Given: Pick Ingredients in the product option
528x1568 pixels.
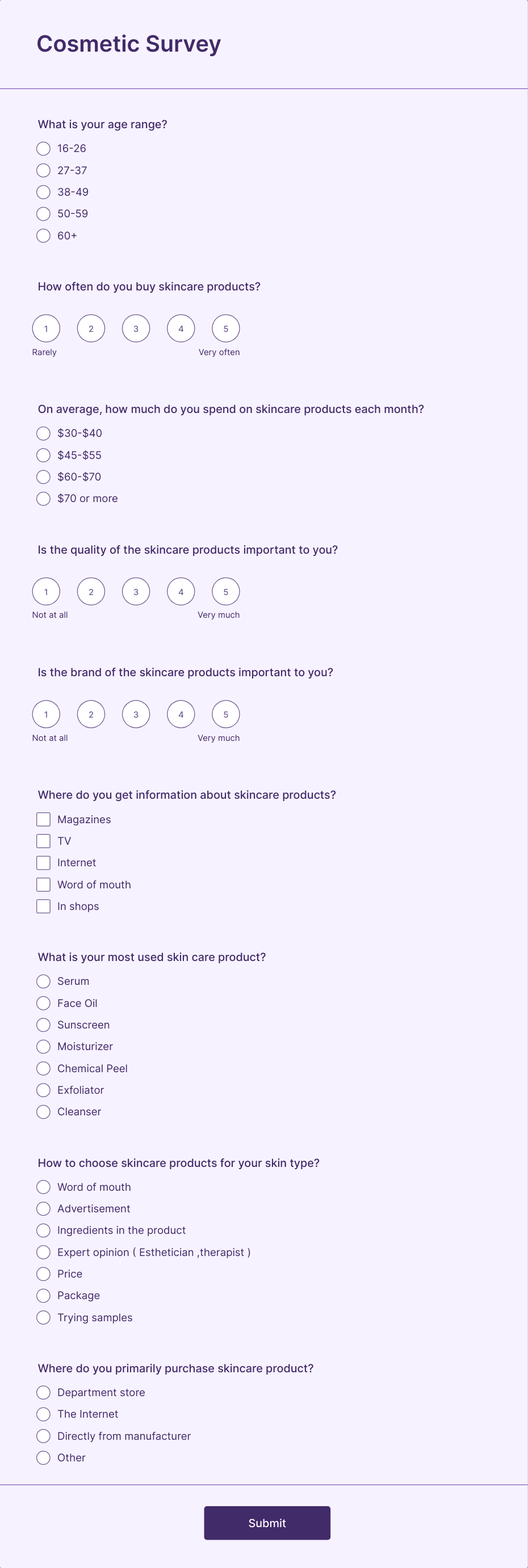Looking at the screenshot, I should [43, 1230].
